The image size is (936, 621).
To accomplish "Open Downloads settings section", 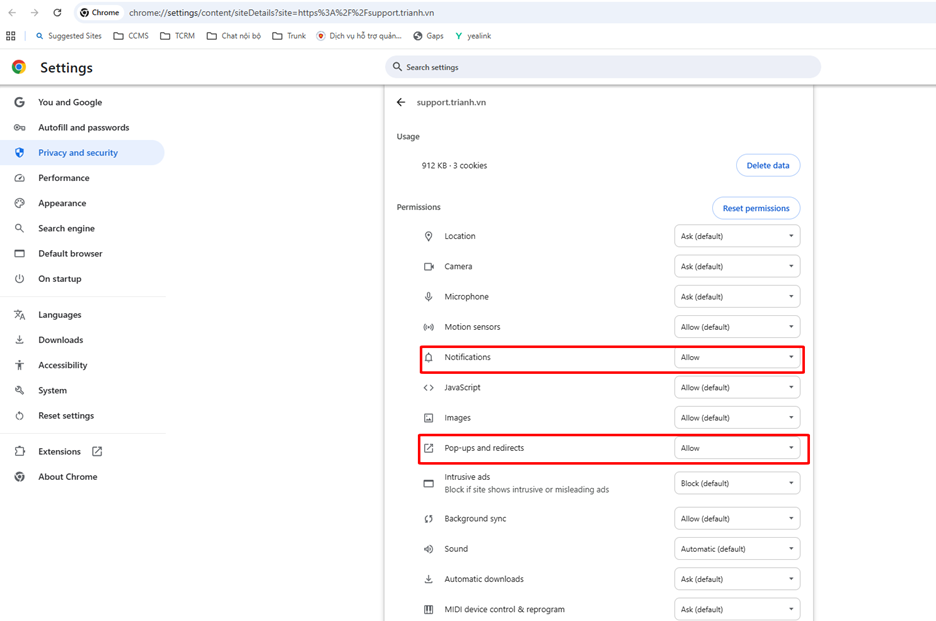I will click(82, 340).
